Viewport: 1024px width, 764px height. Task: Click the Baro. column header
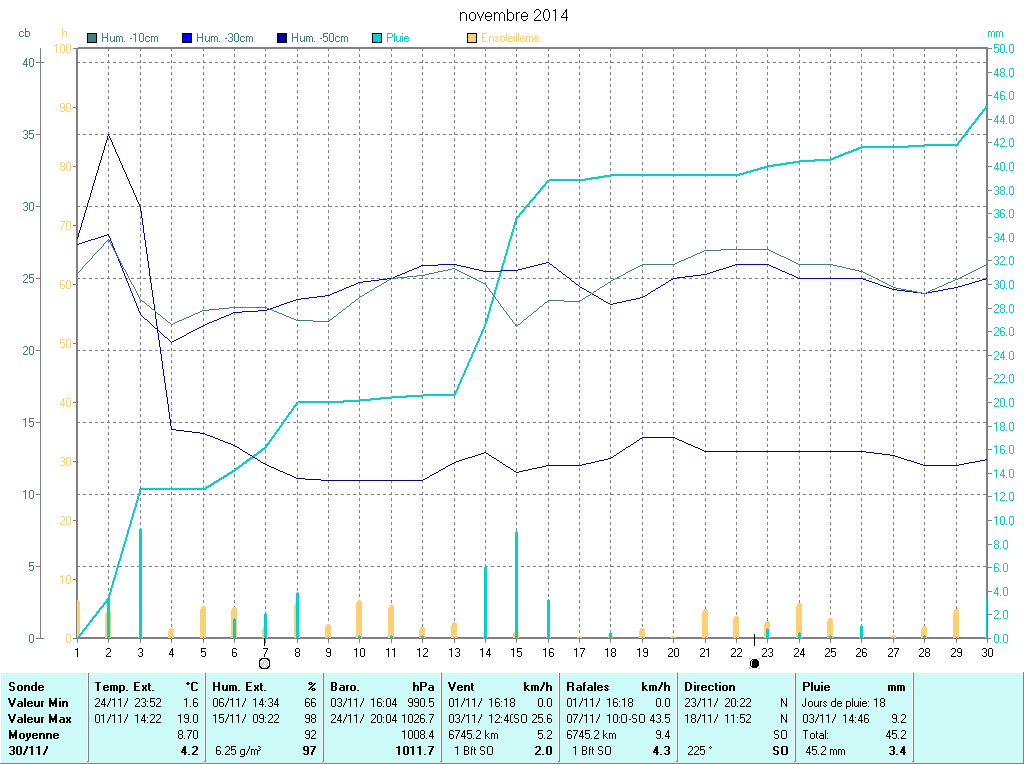point(346,687)
